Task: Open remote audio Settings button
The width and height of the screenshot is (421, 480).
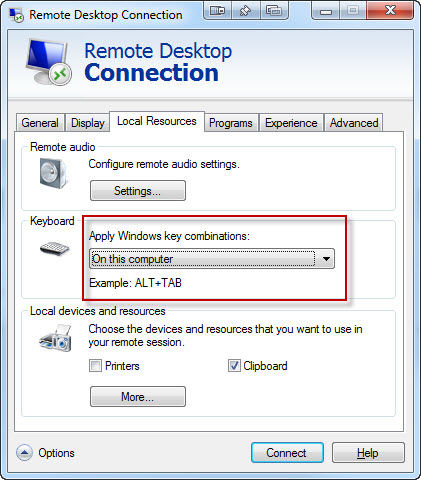Action: tap(138, 191)
